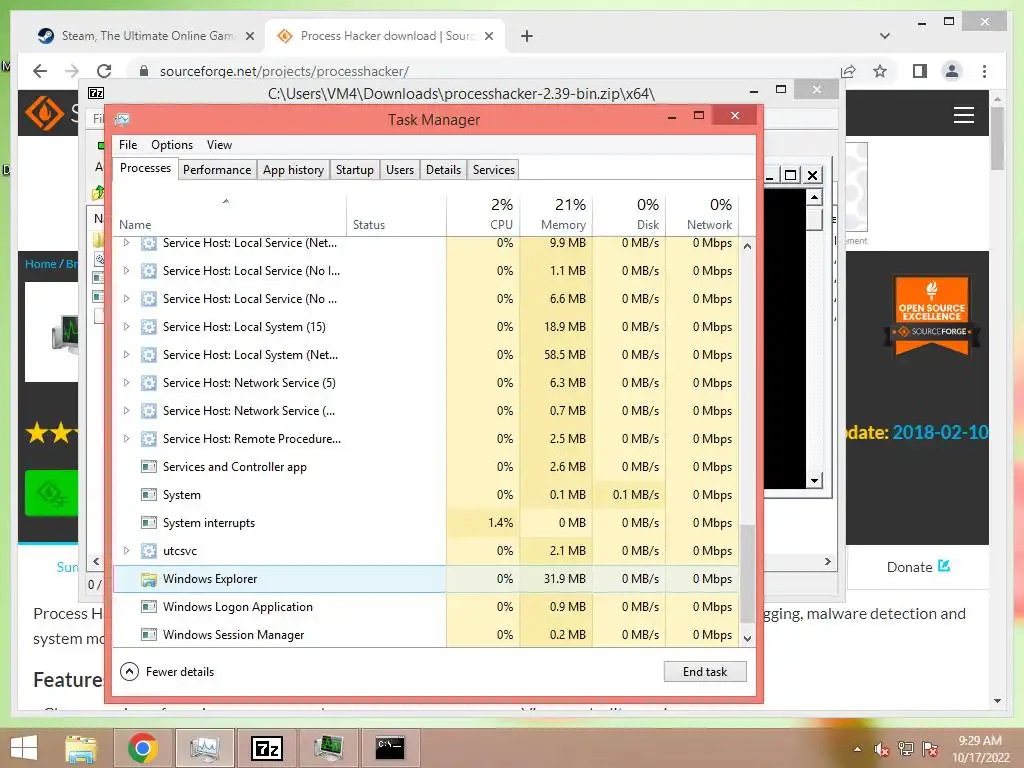Switch to the Details tab

click(x=443, y=170)
